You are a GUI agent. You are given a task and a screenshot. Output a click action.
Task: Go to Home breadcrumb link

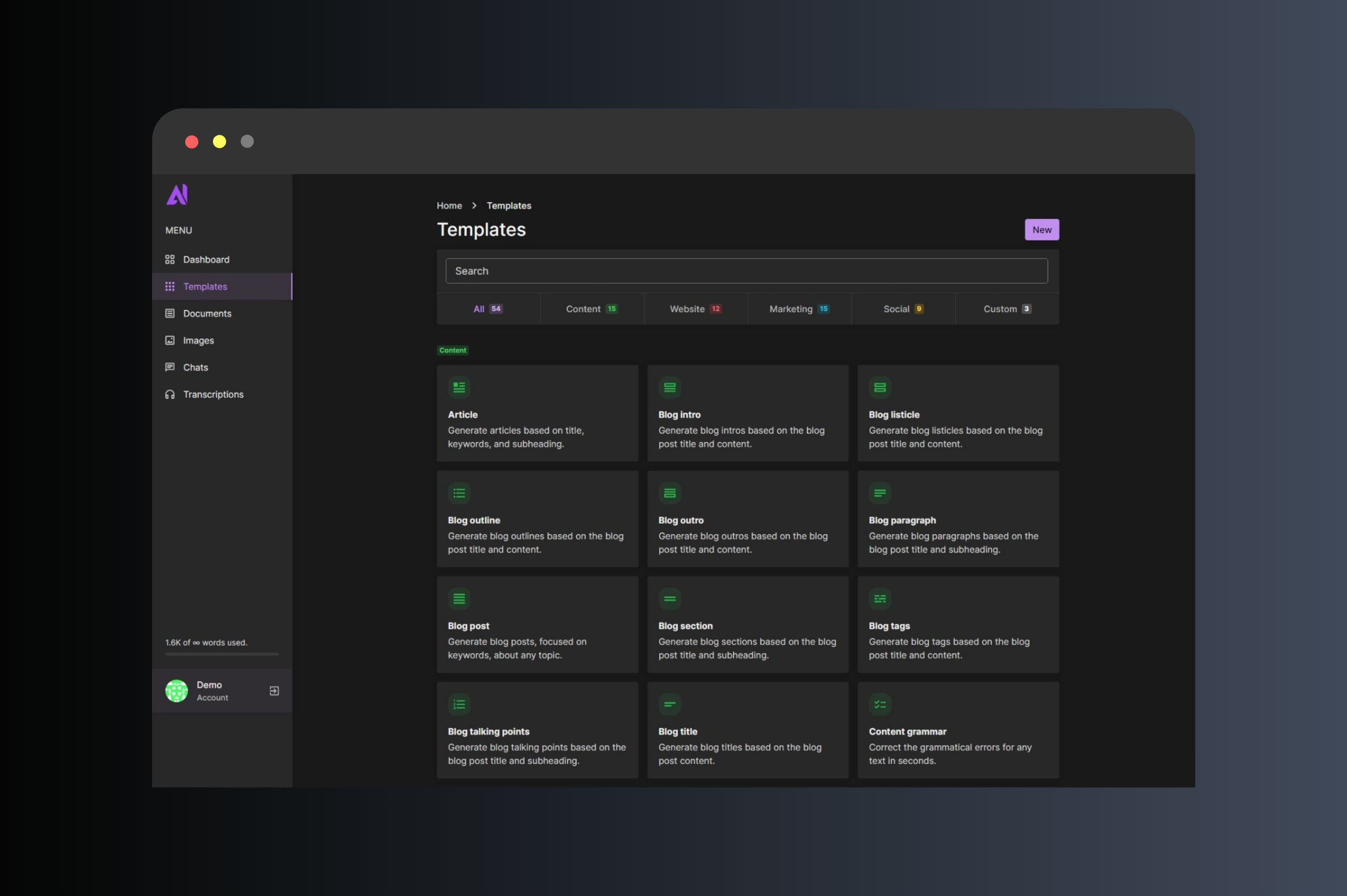pos(449,206)
